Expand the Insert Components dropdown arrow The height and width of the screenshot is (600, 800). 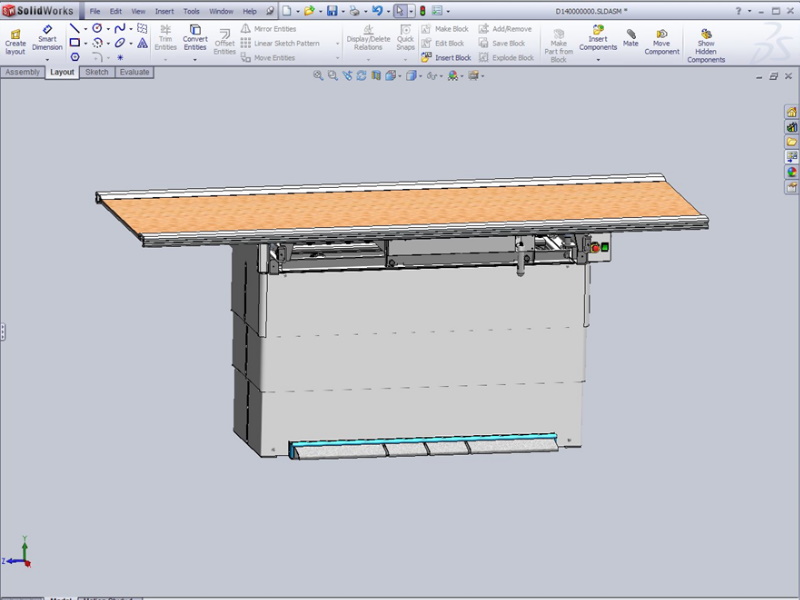coord(598,60)
